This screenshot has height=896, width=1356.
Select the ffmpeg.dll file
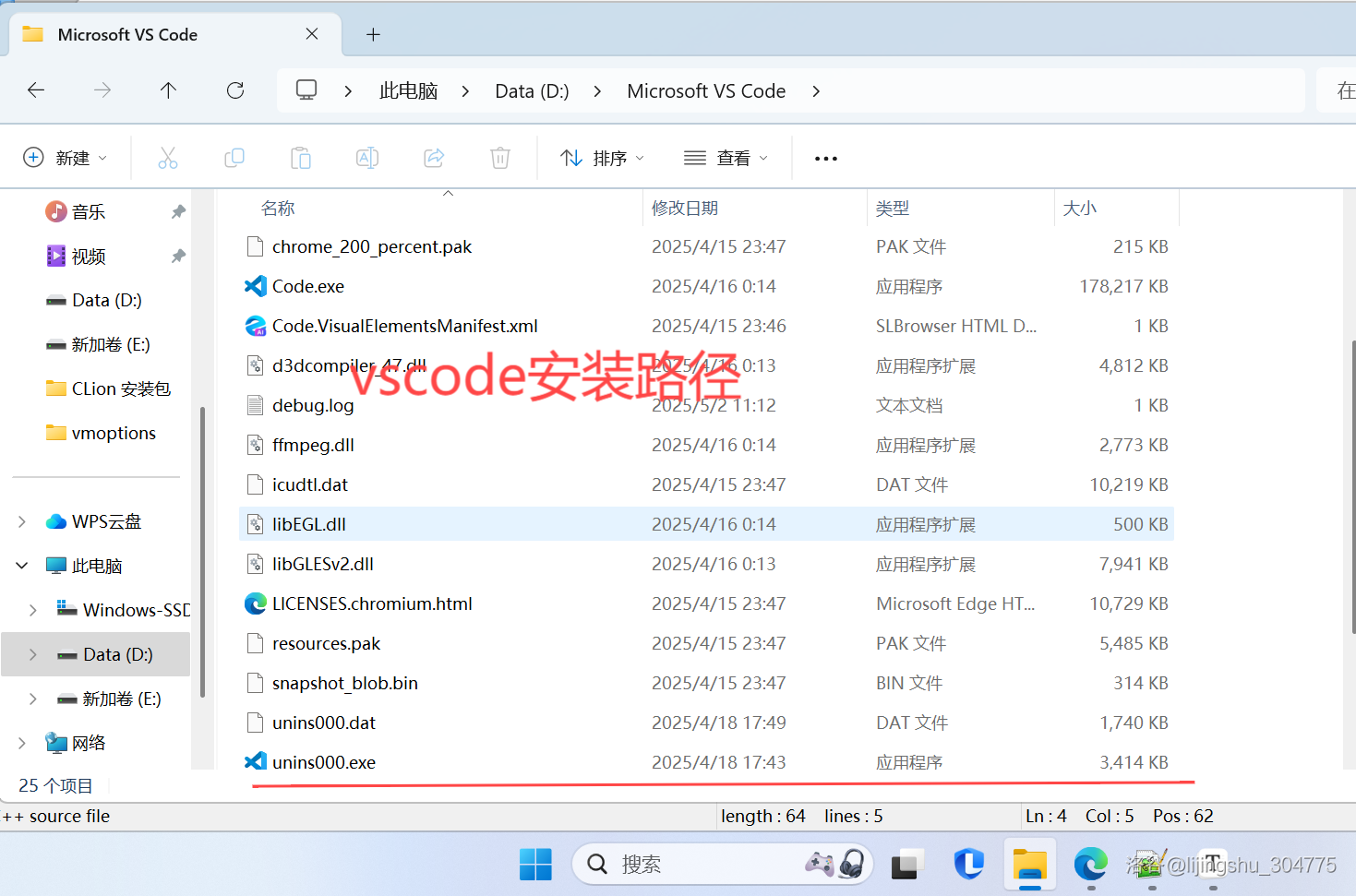(706, 445)
